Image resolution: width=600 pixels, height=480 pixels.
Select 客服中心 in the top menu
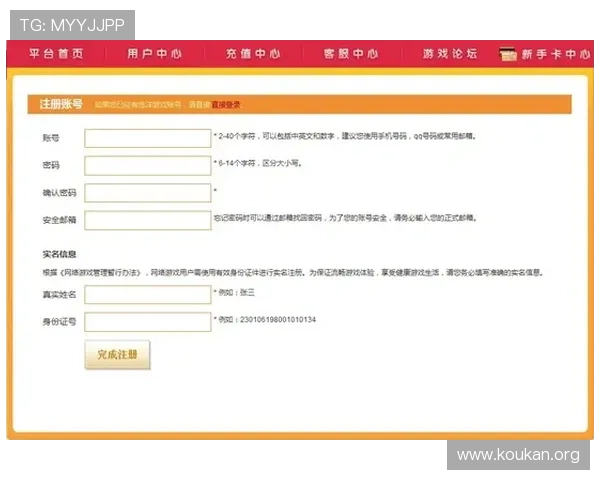click(x=351, y=54)
